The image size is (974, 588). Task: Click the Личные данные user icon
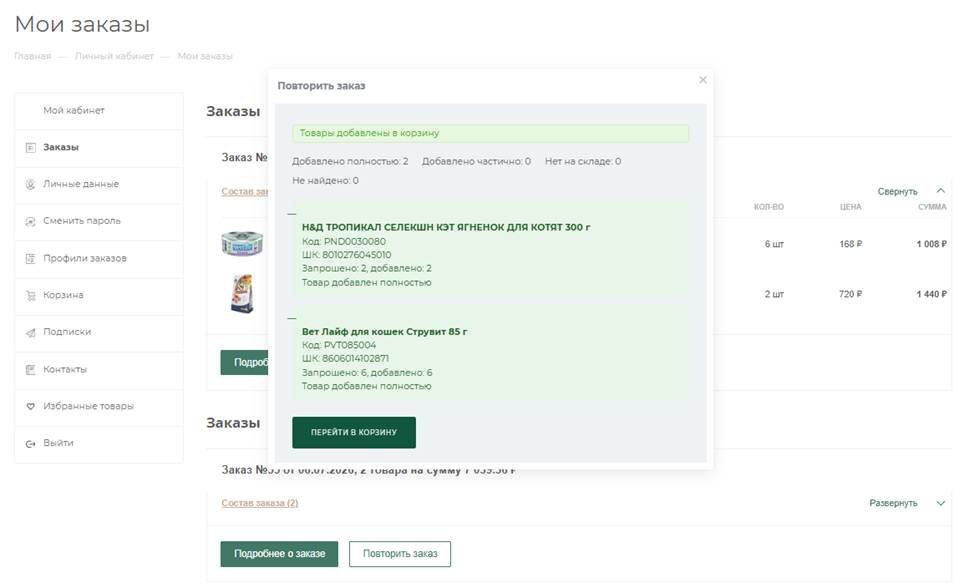(x=30, y=184)
